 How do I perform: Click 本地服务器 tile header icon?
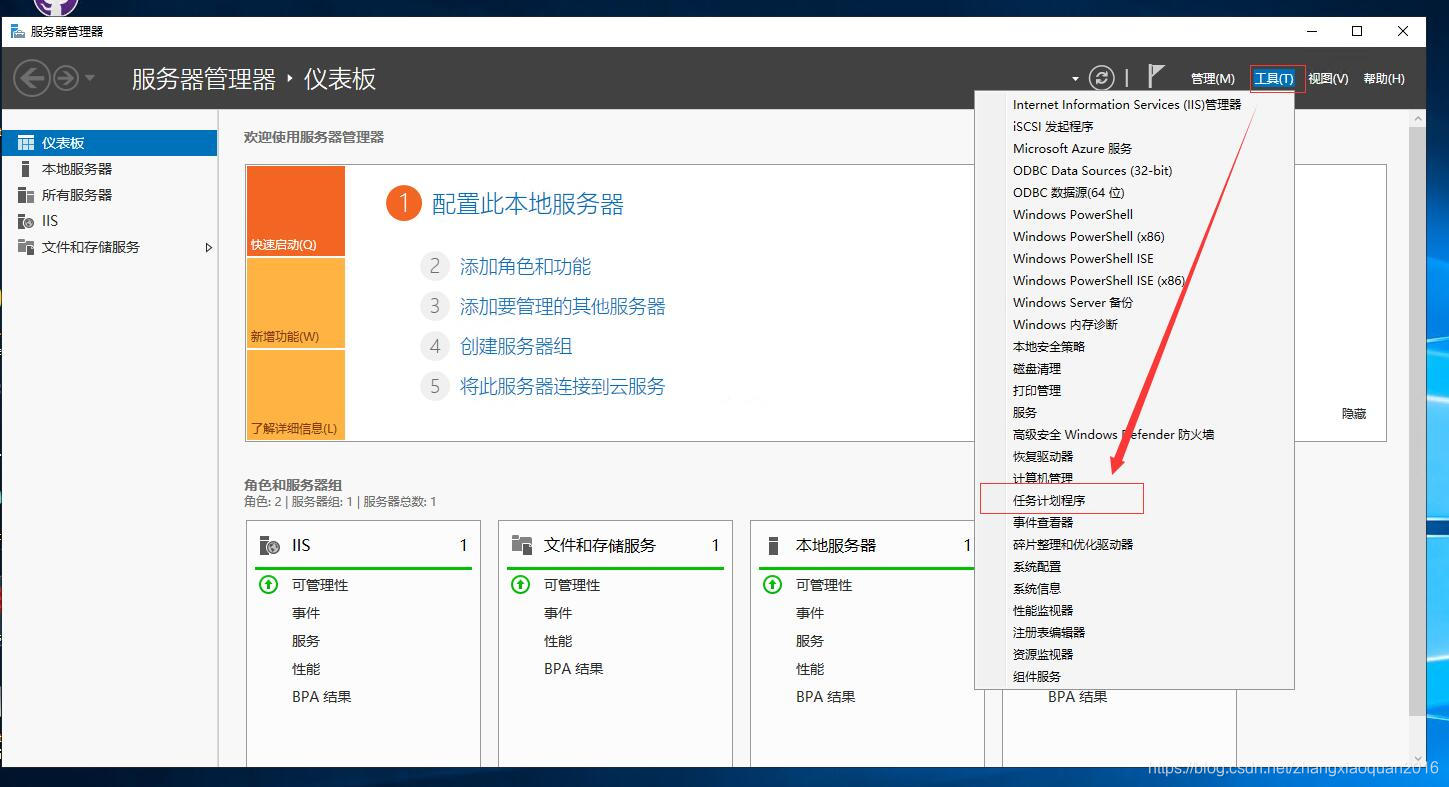pos(773,545)
